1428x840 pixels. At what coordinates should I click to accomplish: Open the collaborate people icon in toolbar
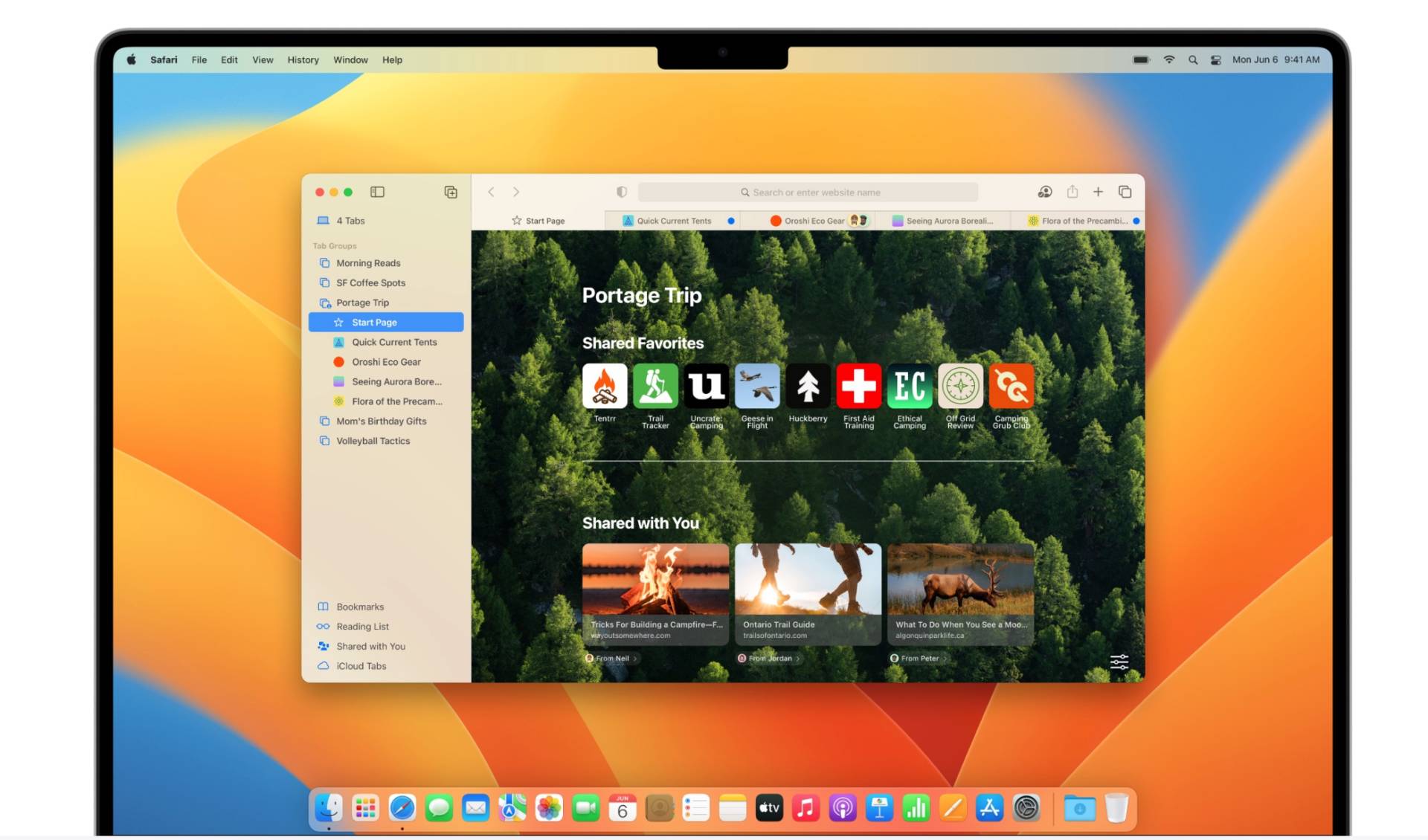[x=1044, y=192]
